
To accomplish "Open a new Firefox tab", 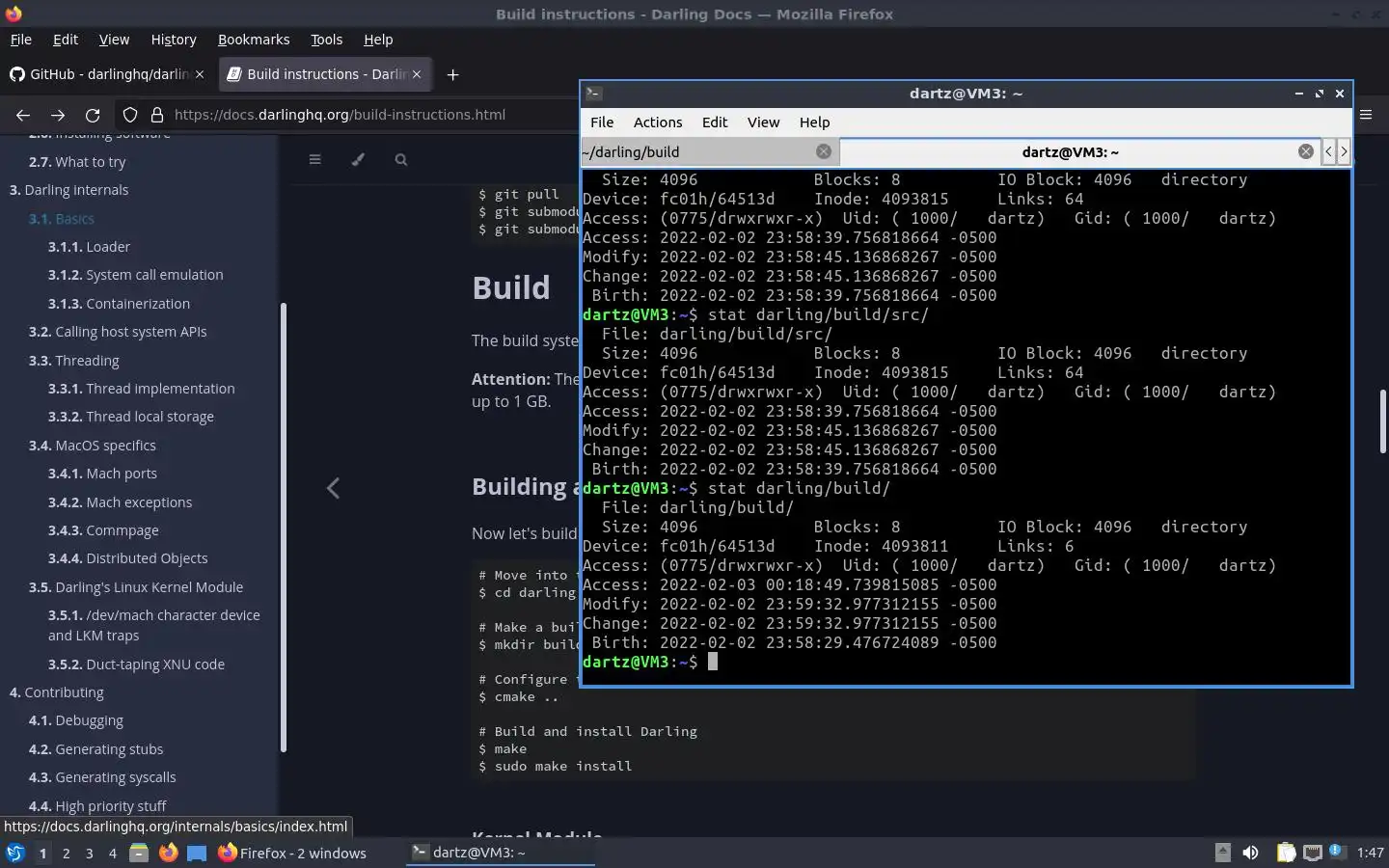I will point(452,74).
